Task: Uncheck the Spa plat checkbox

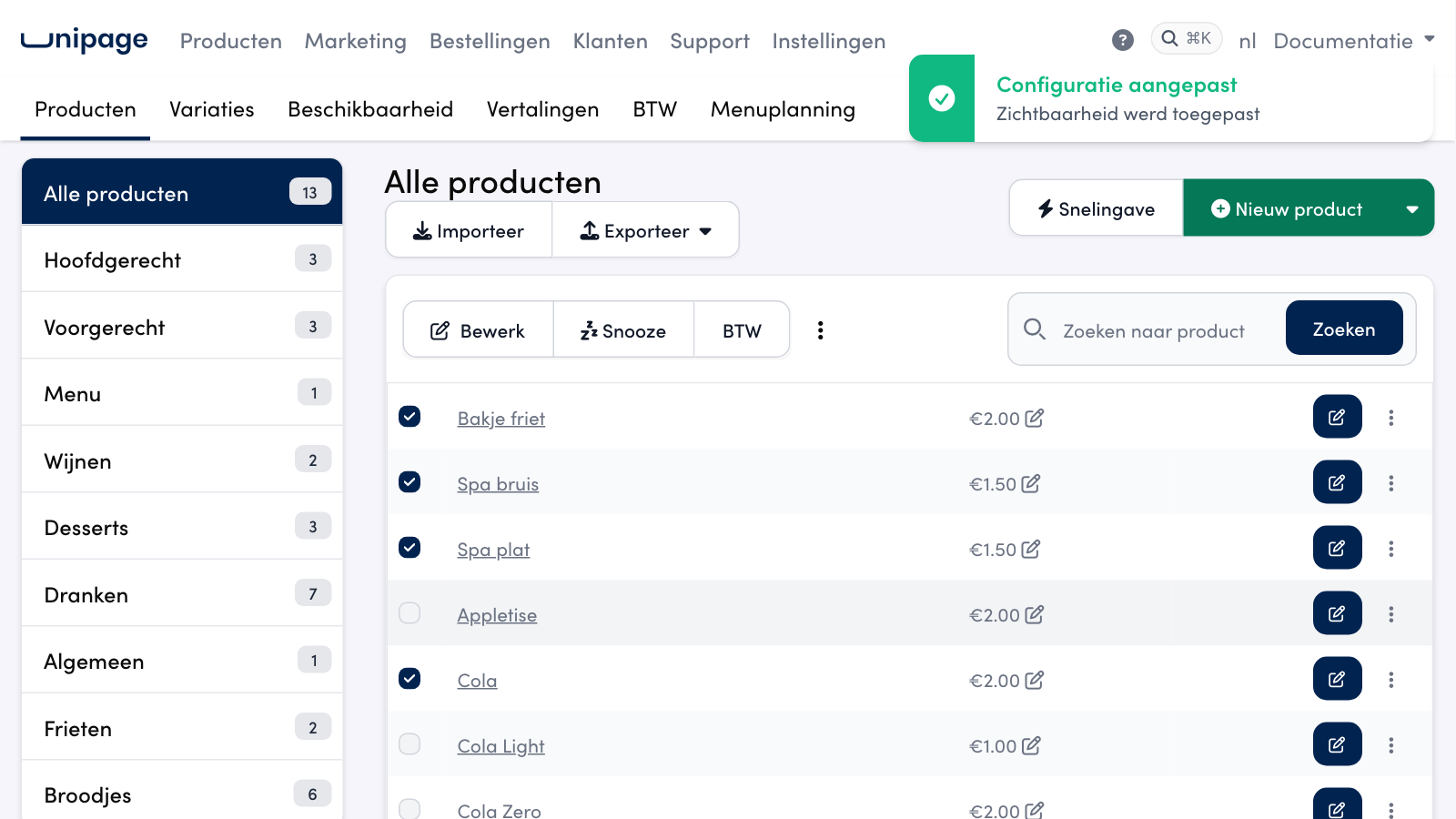Action: coord(409,548)
